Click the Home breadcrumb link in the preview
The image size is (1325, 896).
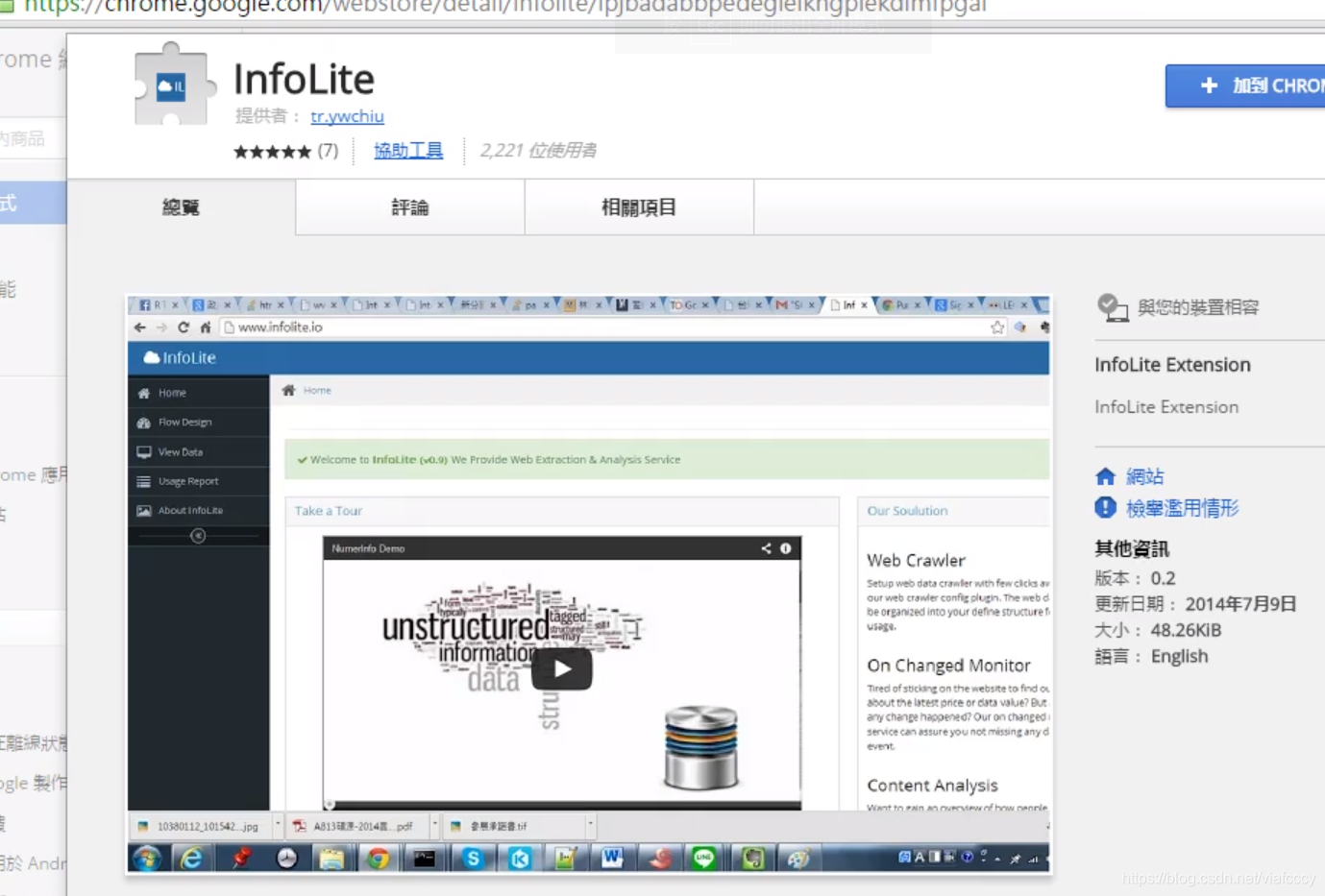click(317, 391)
